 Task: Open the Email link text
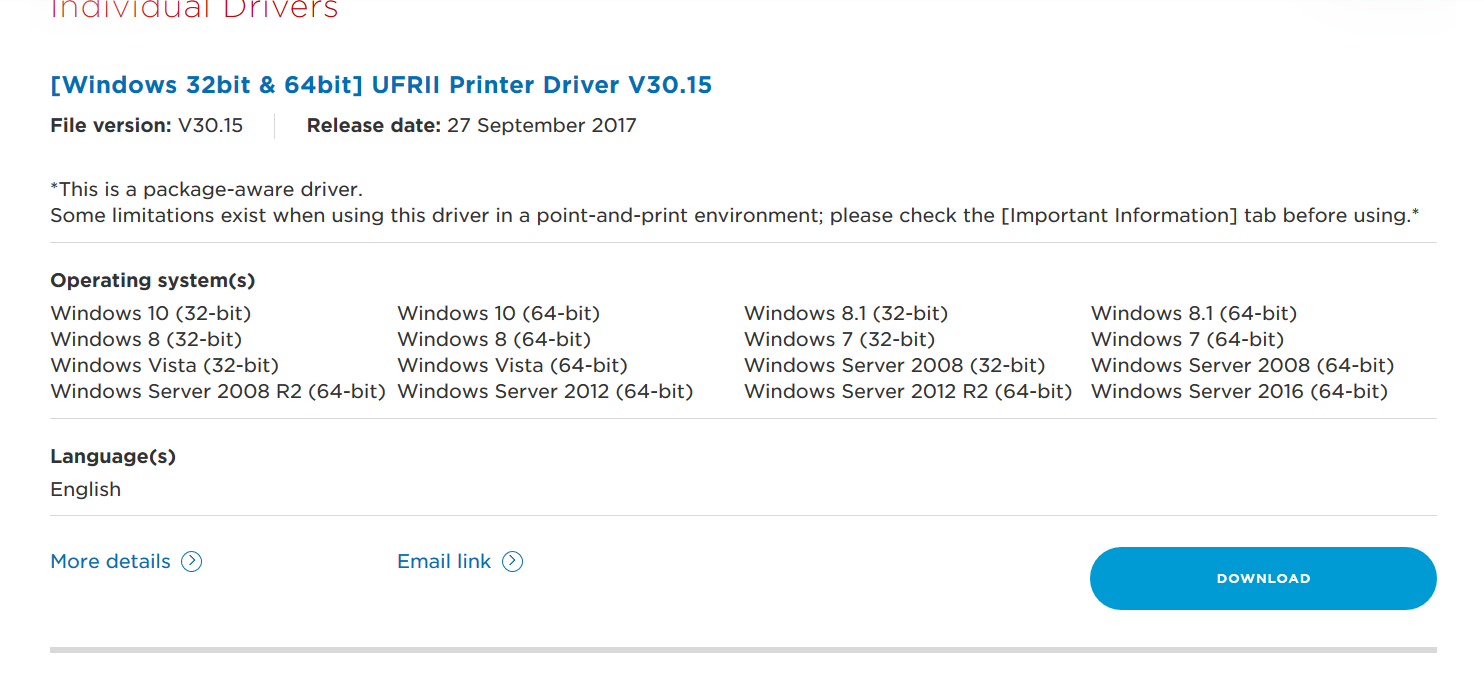click(444, 562)
